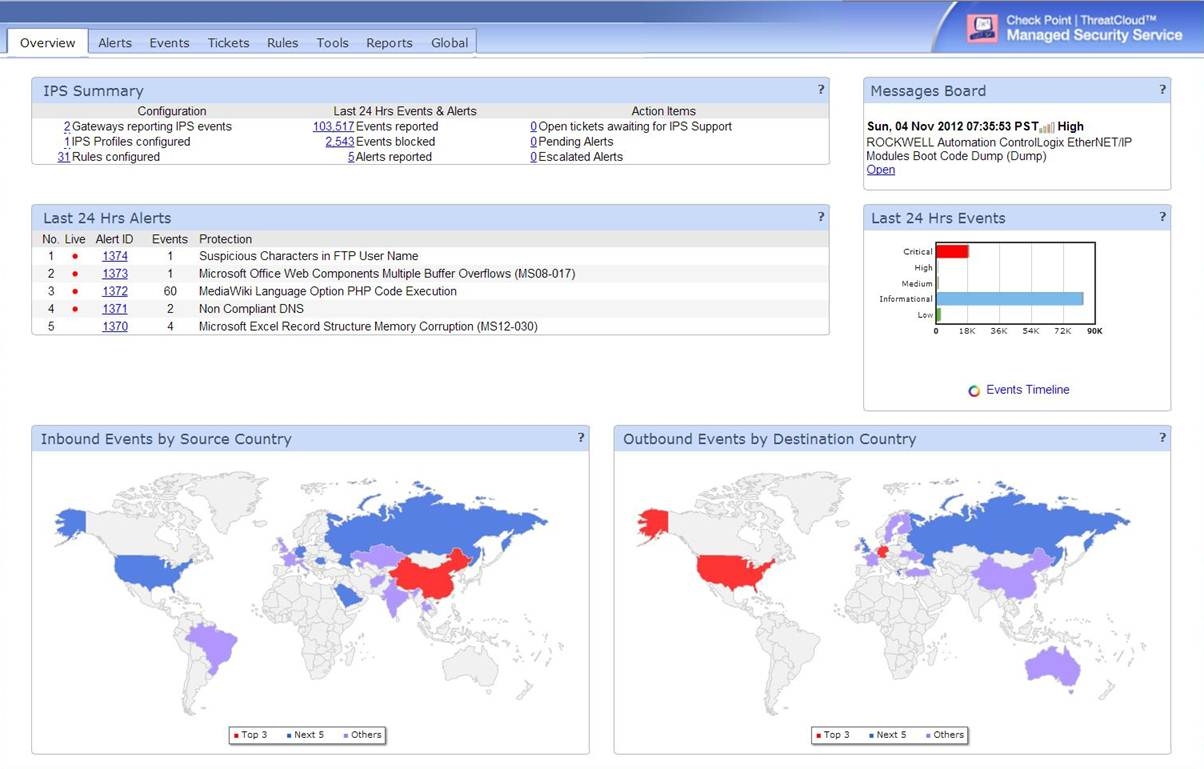
Task: Open help for IPS Summary panel
Action: tap(821, 89)
